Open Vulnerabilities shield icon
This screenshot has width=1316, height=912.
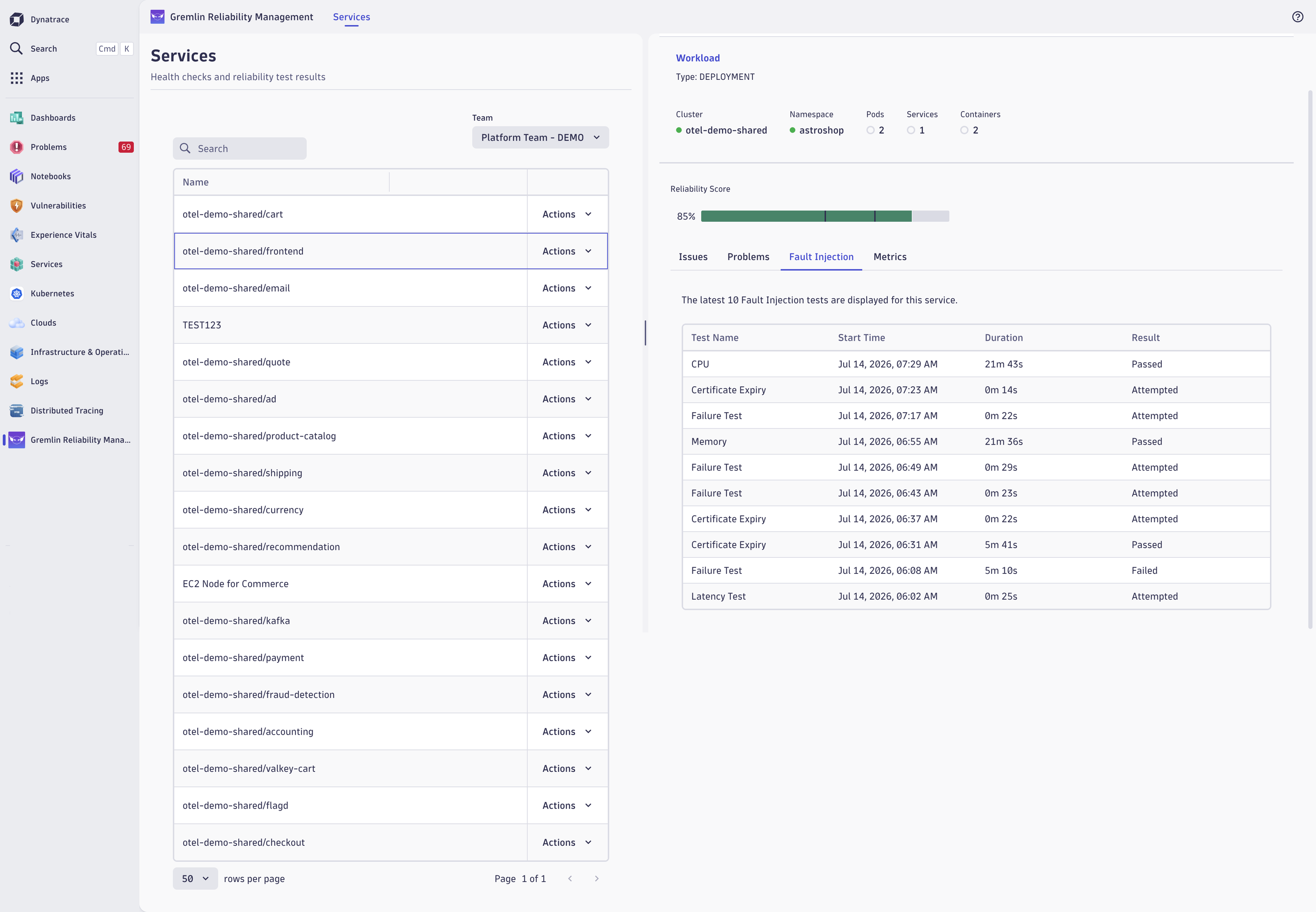[x=16, y=206]
